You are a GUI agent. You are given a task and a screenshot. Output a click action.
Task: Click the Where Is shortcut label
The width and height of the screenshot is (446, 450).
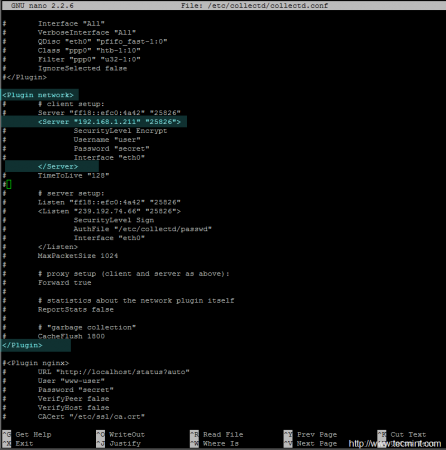tap(221, 443)
